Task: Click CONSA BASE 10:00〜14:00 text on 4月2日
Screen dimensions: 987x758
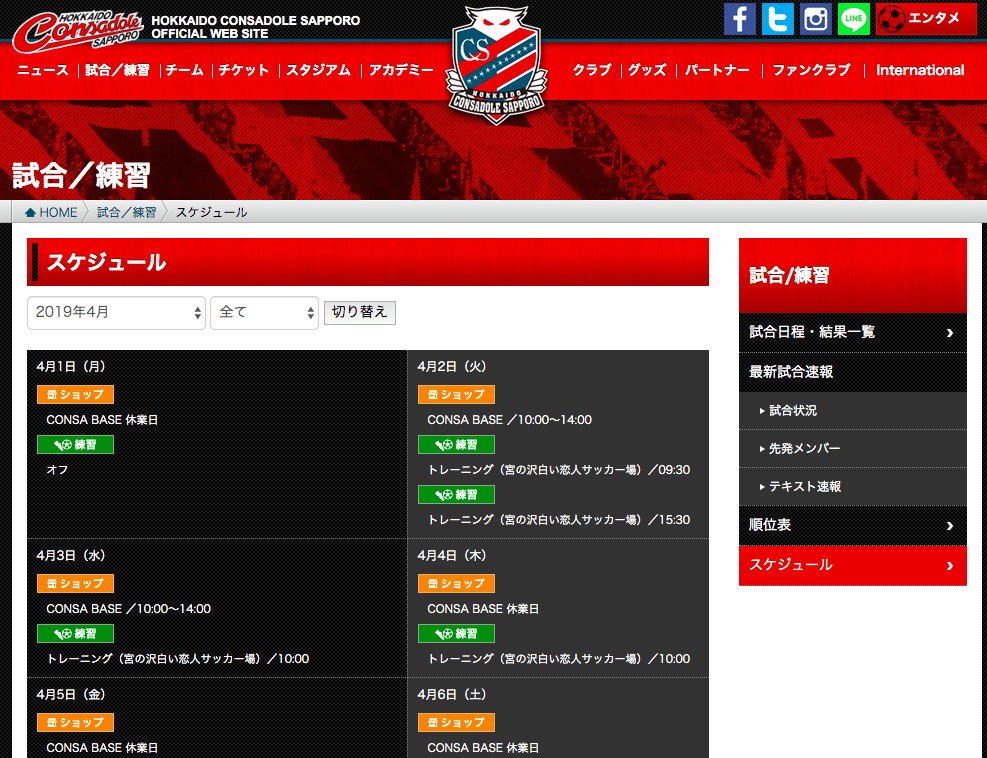Action: coord(509,420)
